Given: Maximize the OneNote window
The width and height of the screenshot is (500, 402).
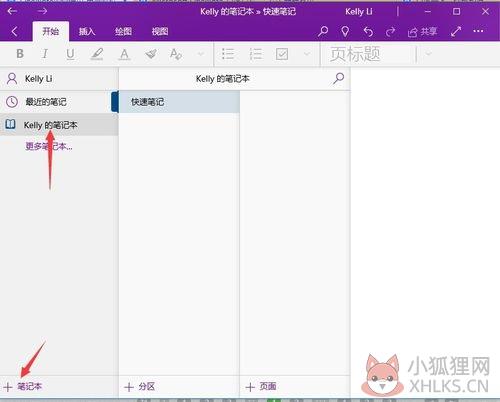Looking at the screenshot, I should [456, 12].
